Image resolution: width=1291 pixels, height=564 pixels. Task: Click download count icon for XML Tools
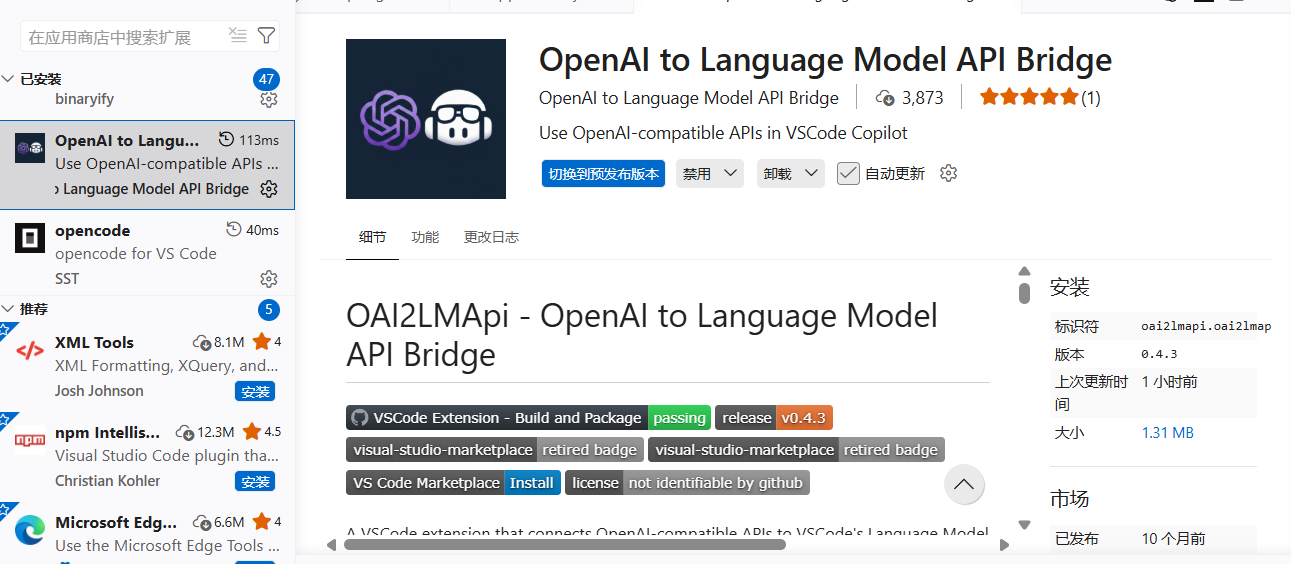pyautogui.click(x=202, y=342)
